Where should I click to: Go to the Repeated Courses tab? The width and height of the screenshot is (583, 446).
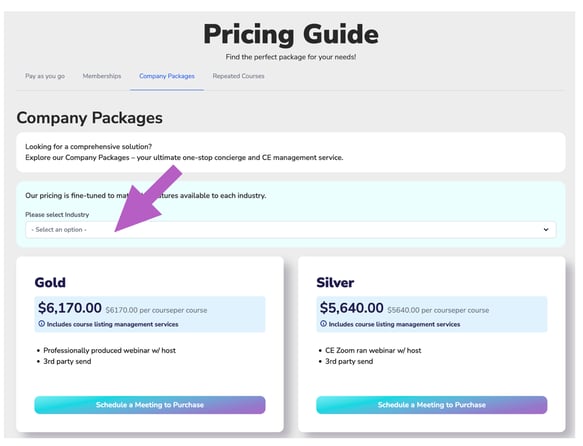[238, 76]
